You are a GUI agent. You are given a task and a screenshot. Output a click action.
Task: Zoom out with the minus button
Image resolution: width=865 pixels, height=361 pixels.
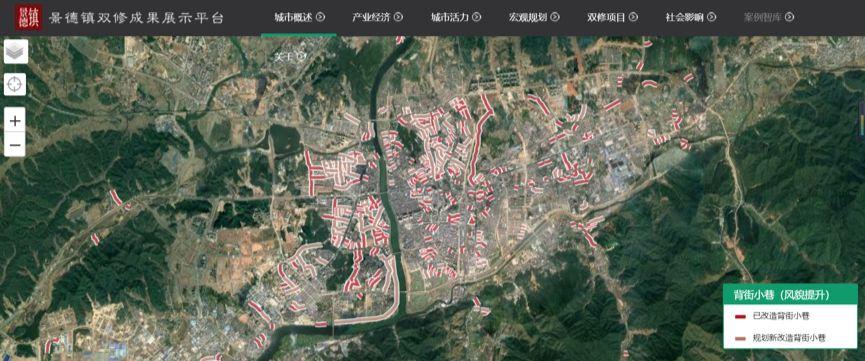click(x=15, y=145)
